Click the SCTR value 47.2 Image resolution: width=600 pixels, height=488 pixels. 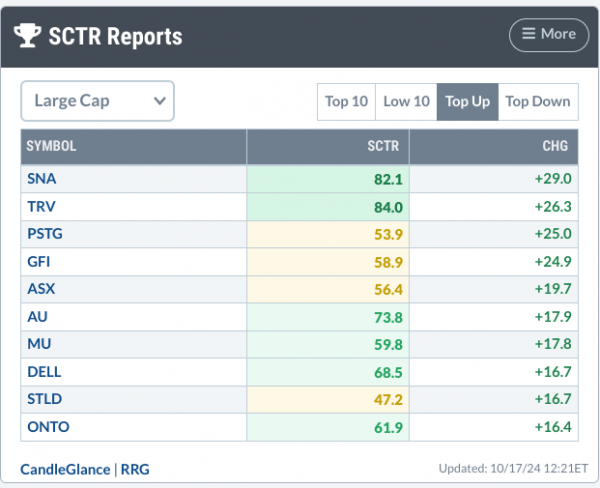[388, 400]
